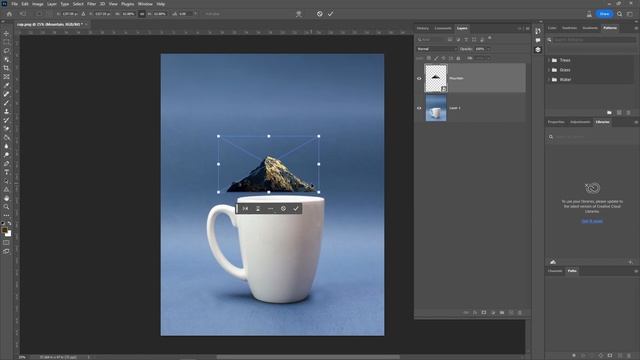Open the blend mode Normal dropdown
The width and height of the screenshot is (640, 360).
click(436, 49)
